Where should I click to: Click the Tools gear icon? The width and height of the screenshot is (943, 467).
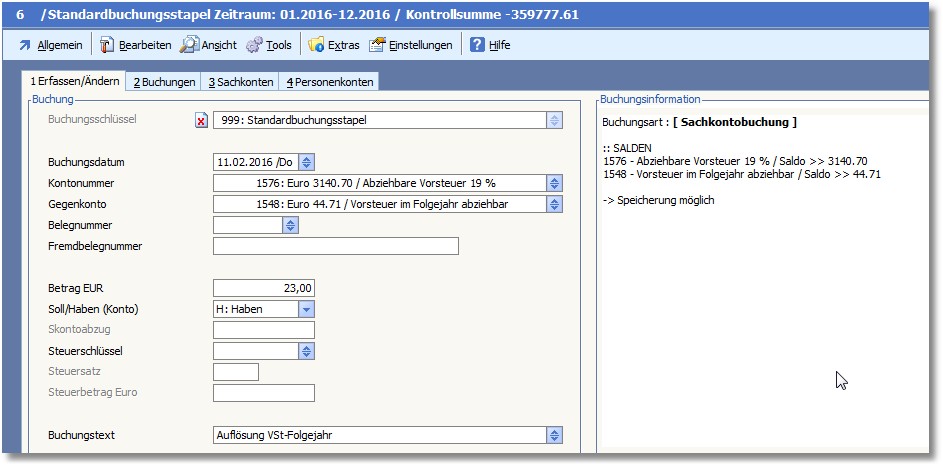pos(254,45)
